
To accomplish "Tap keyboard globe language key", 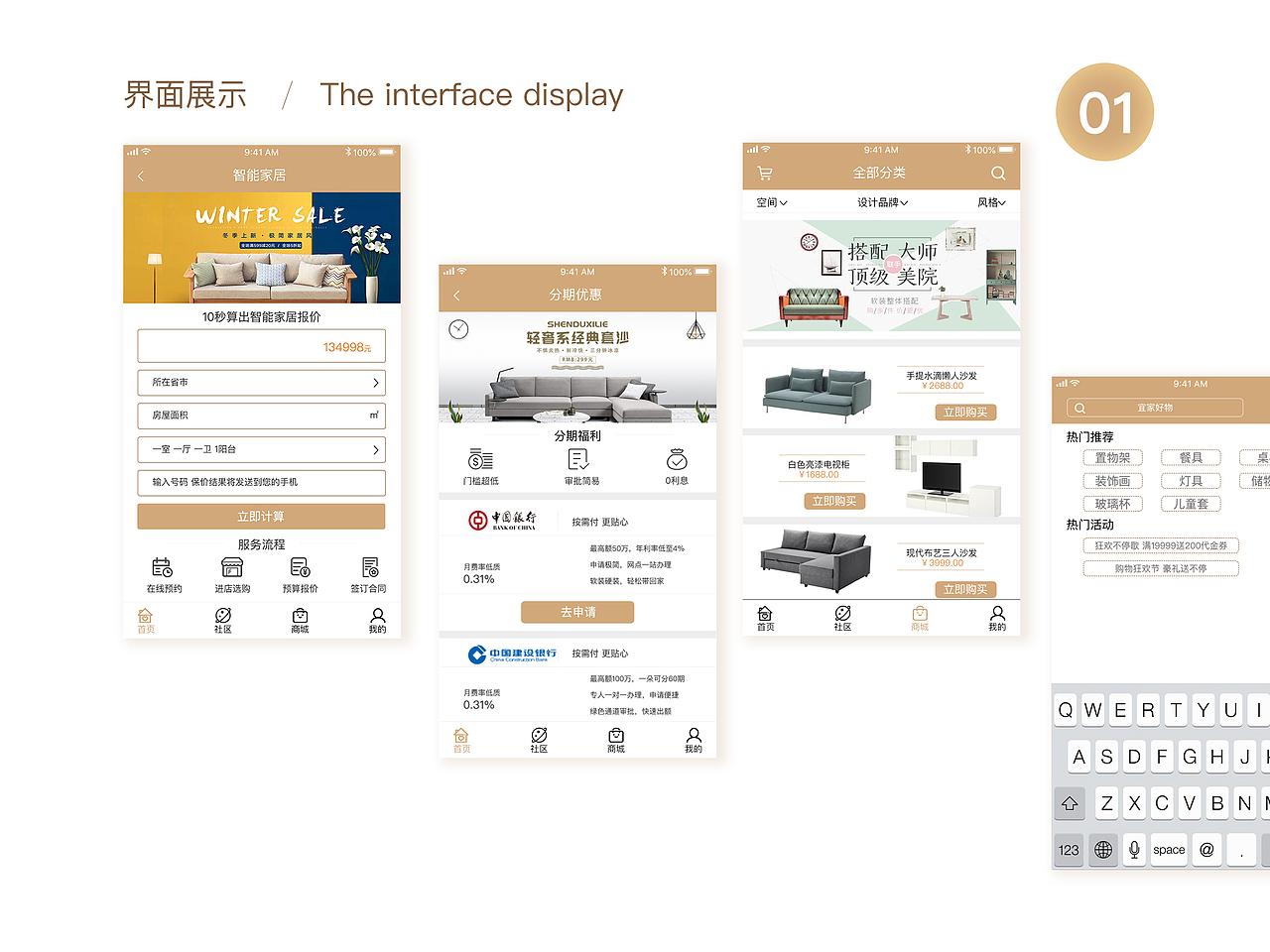I will coord(1103,850).
